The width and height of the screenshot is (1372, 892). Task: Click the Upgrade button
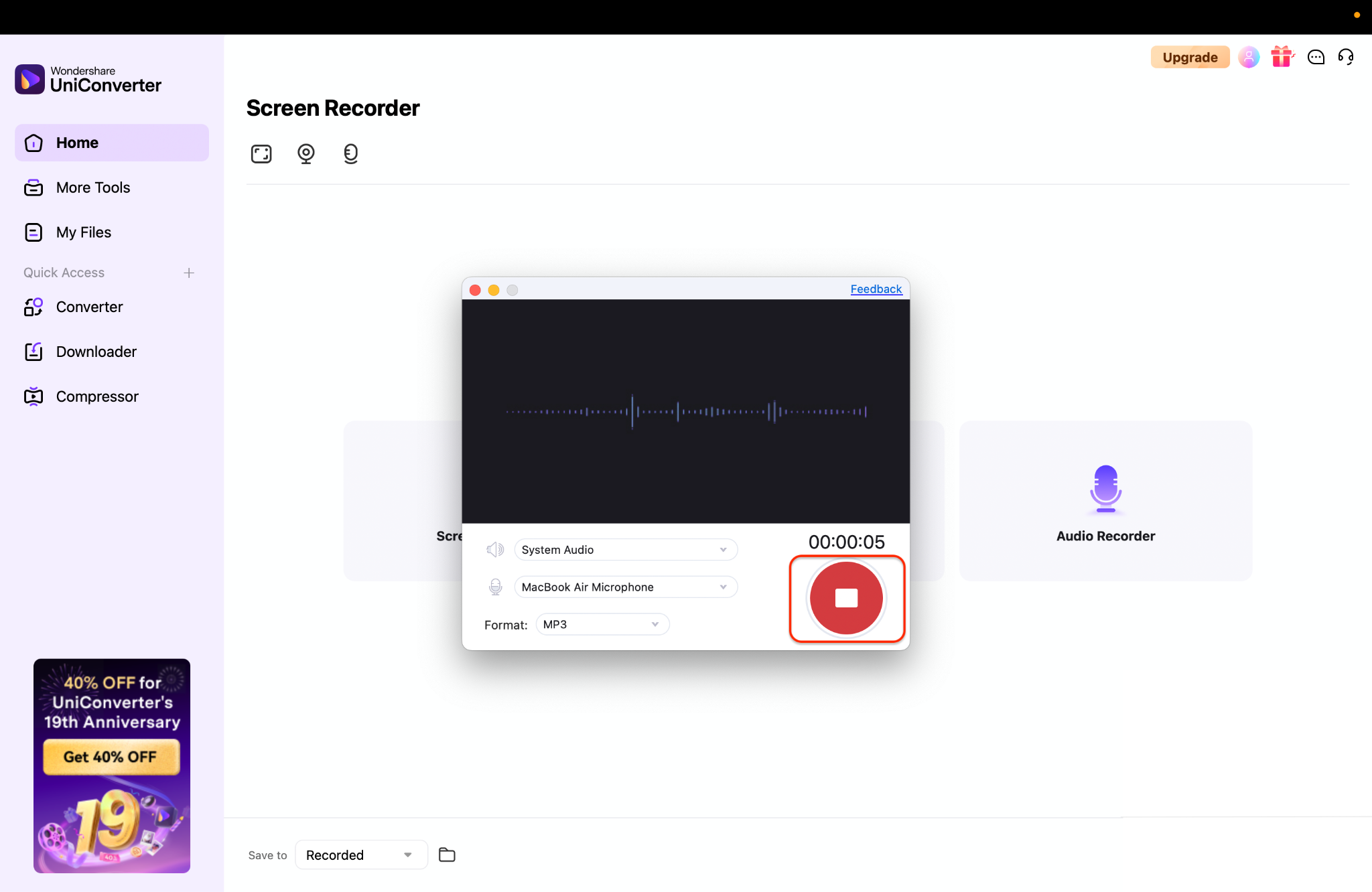point(1190,57)
